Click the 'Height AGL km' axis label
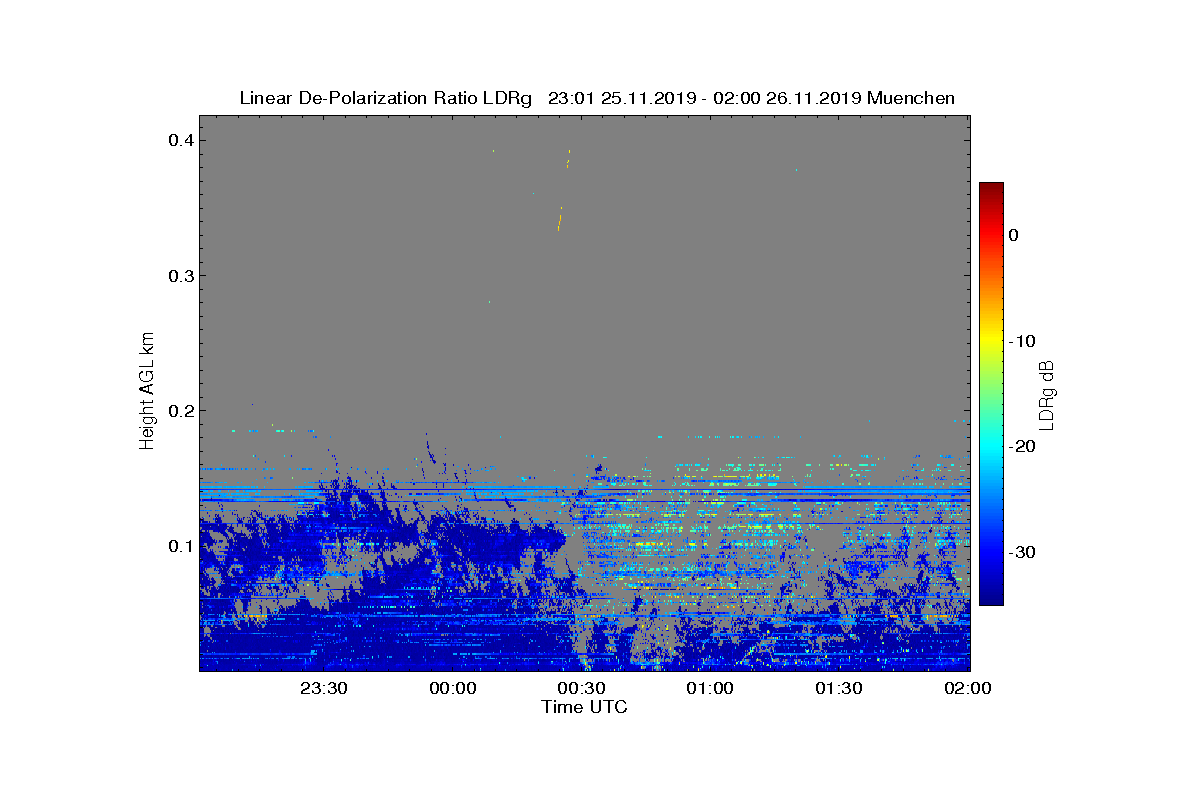Screen dimensions: 1200x800 [147, 392]
